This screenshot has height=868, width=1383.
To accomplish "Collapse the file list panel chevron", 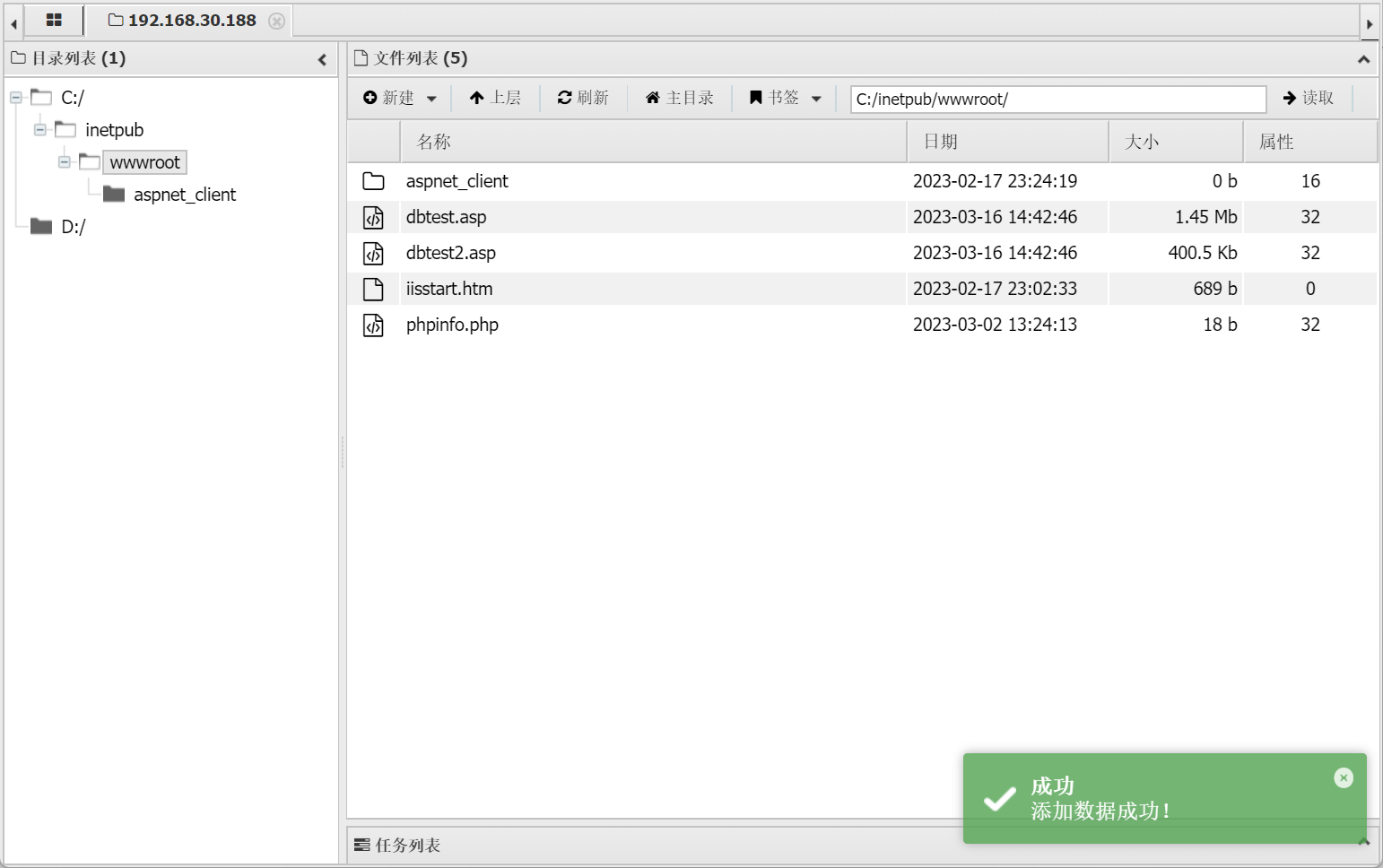I will pos(1363,59).
